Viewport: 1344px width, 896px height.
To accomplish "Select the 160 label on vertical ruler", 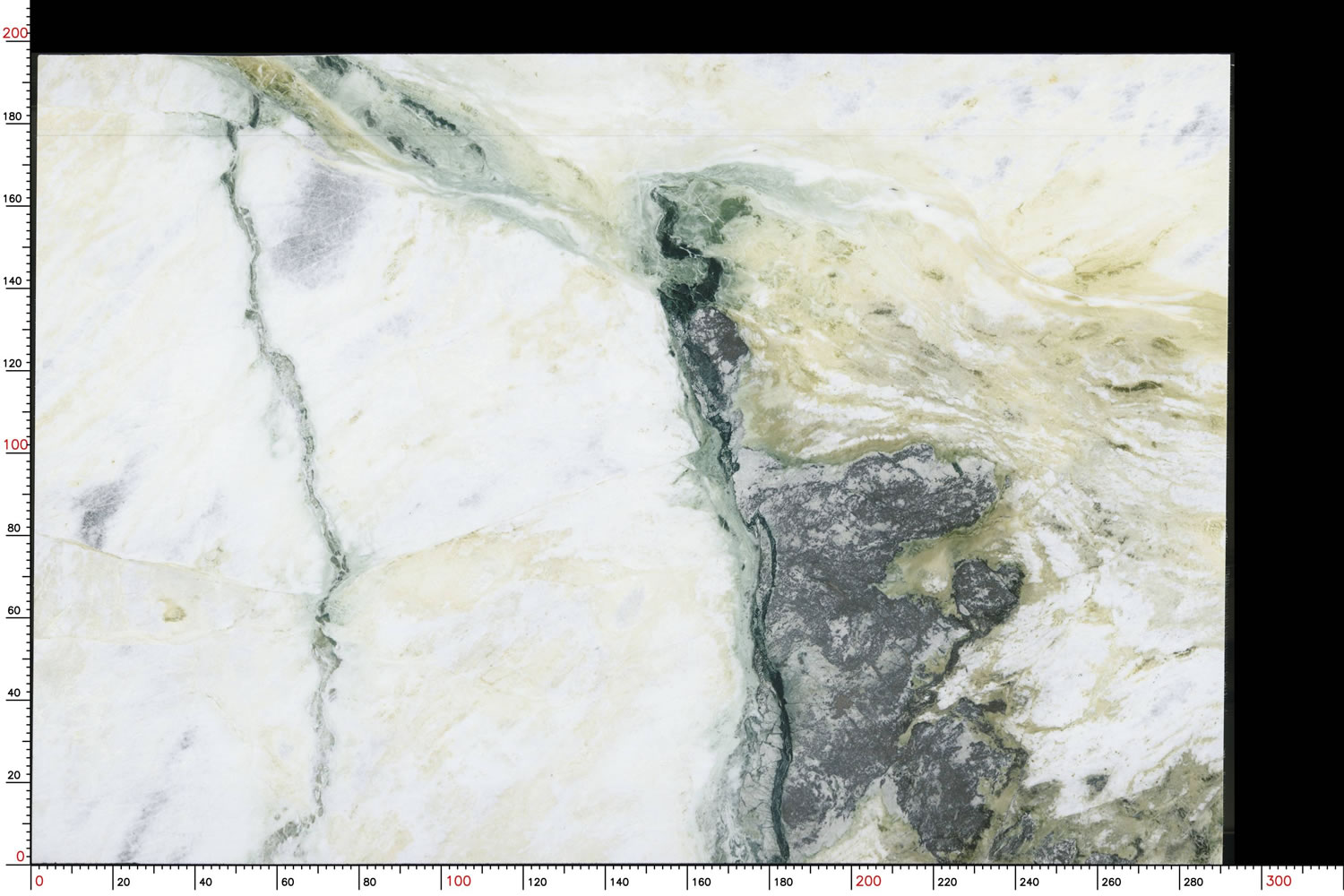I will [13, 199].
